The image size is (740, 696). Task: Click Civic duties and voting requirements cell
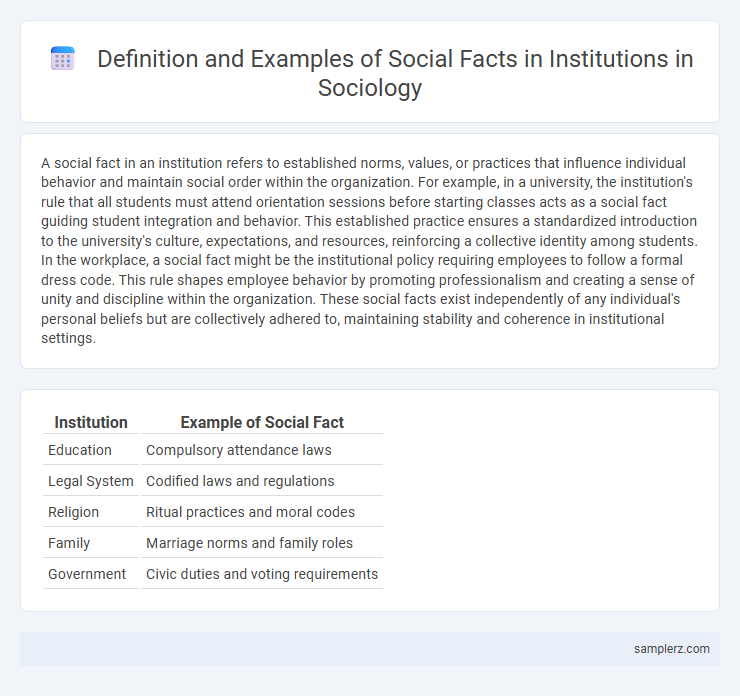pos(262,574)
